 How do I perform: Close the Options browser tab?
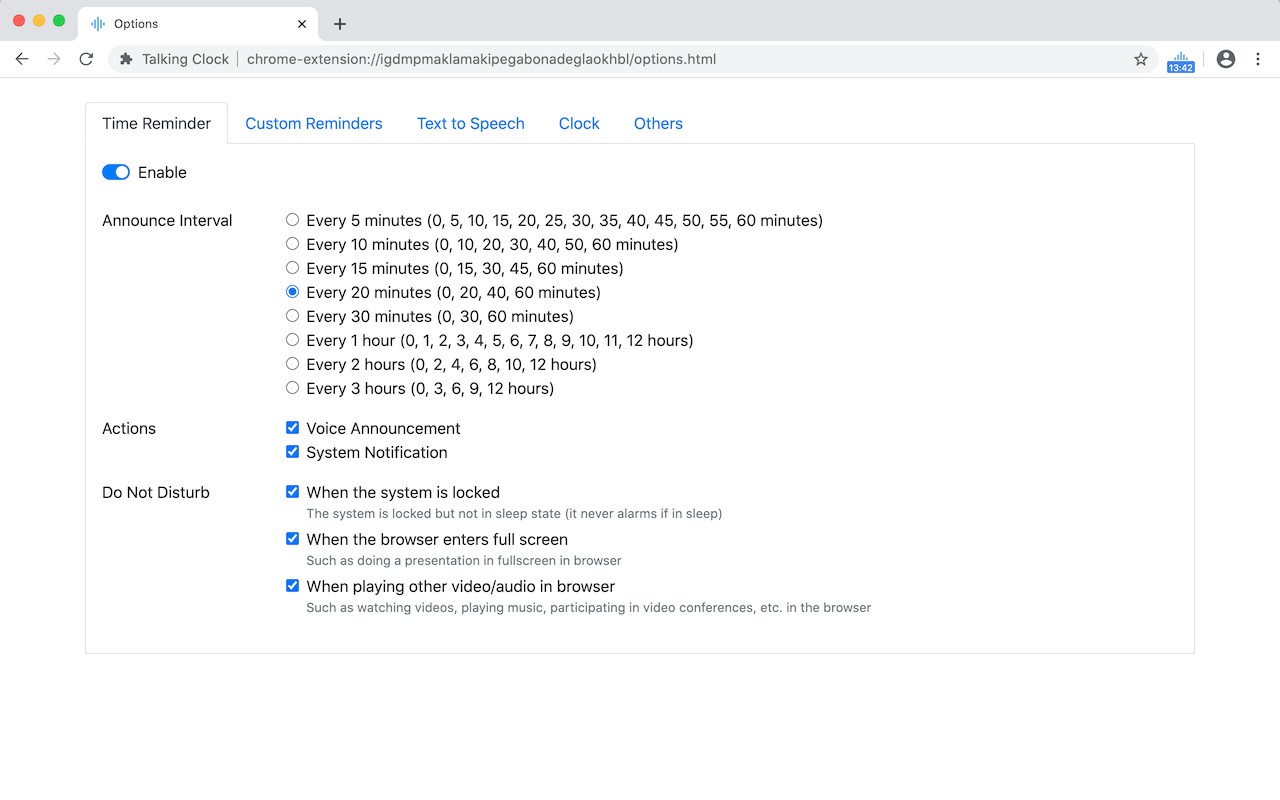point(302,24)
